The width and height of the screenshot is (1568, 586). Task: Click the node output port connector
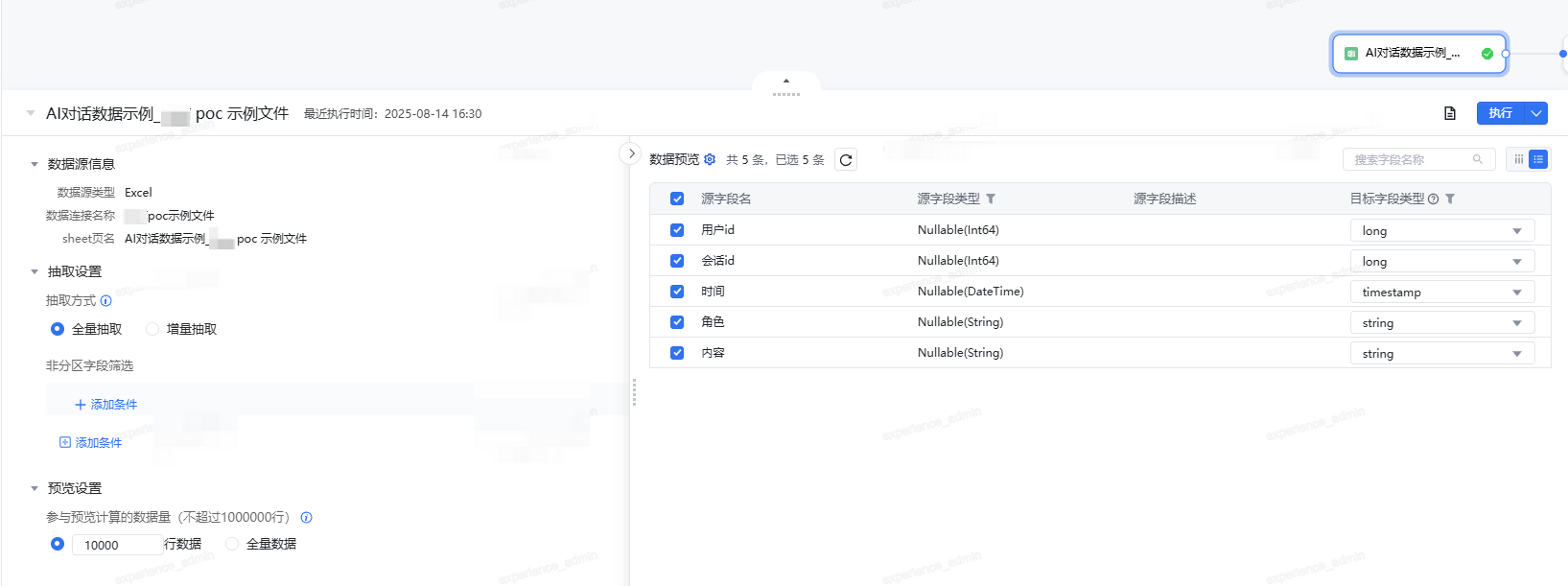click(1506, 54)
